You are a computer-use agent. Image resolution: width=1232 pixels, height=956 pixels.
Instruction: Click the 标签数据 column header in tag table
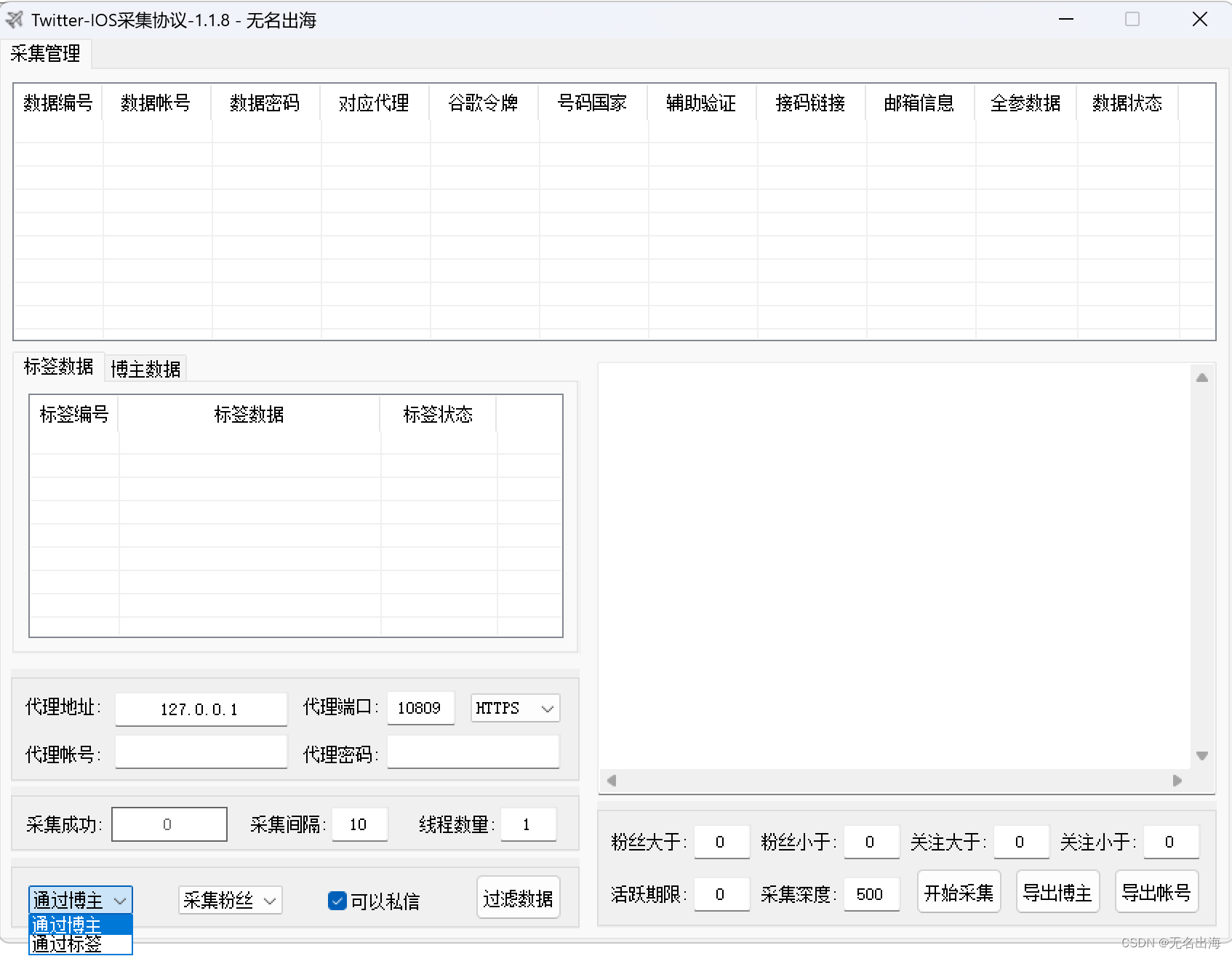[x=249, y=415]
